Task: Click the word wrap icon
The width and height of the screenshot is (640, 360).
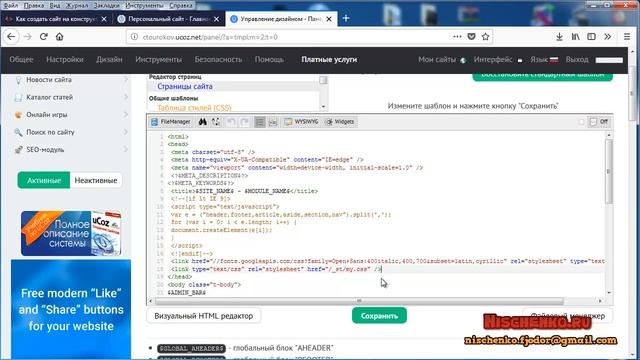Action: 273,122
